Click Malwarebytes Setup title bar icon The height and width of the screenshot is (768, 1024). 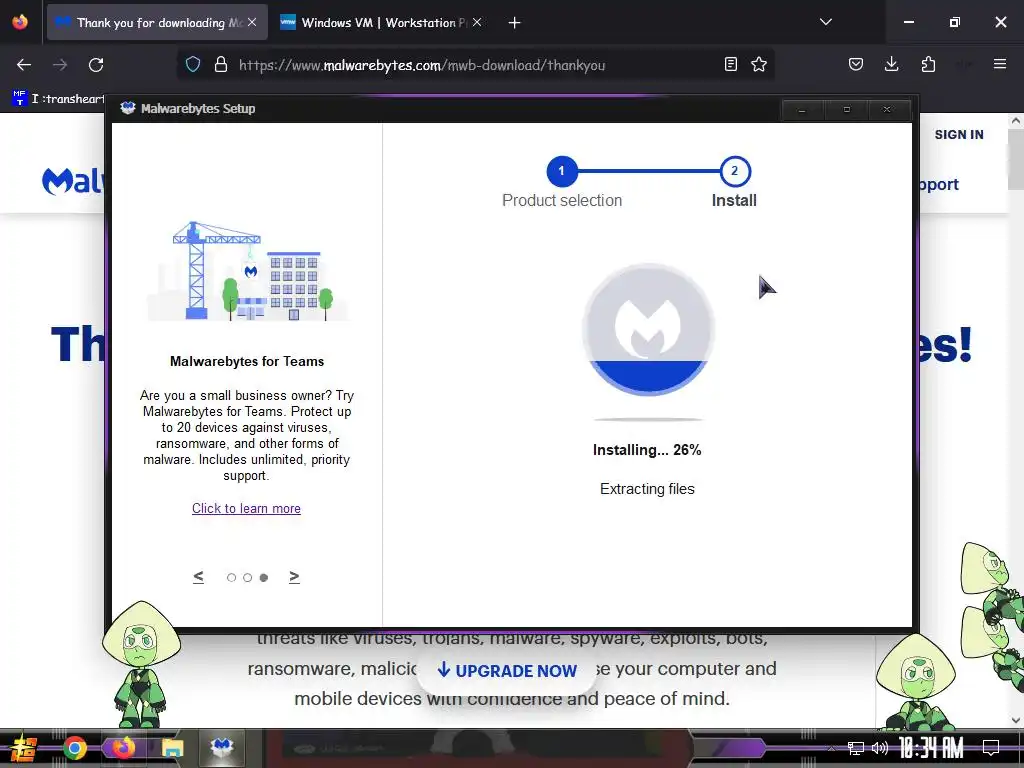[127, 108]
